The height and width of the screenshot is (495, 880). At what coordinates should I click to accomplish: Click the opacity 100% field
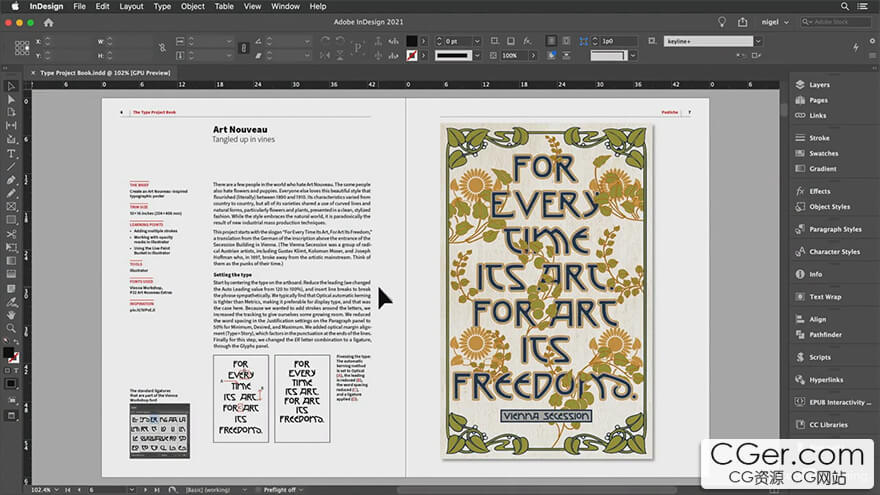click(514, 56)
